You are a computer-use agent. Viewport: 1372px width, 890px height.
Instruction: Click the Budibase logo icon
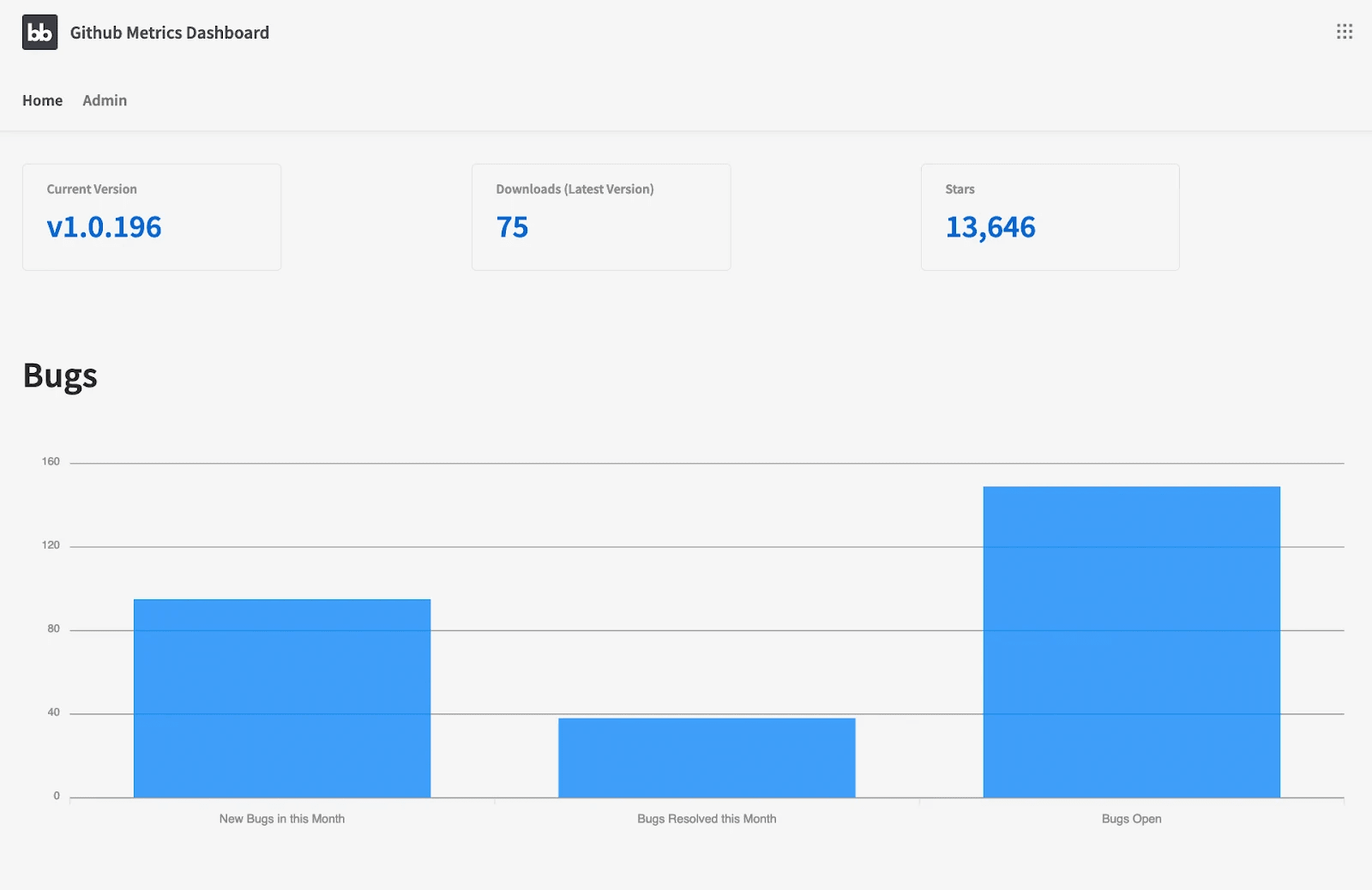click(x=39, y=33)
